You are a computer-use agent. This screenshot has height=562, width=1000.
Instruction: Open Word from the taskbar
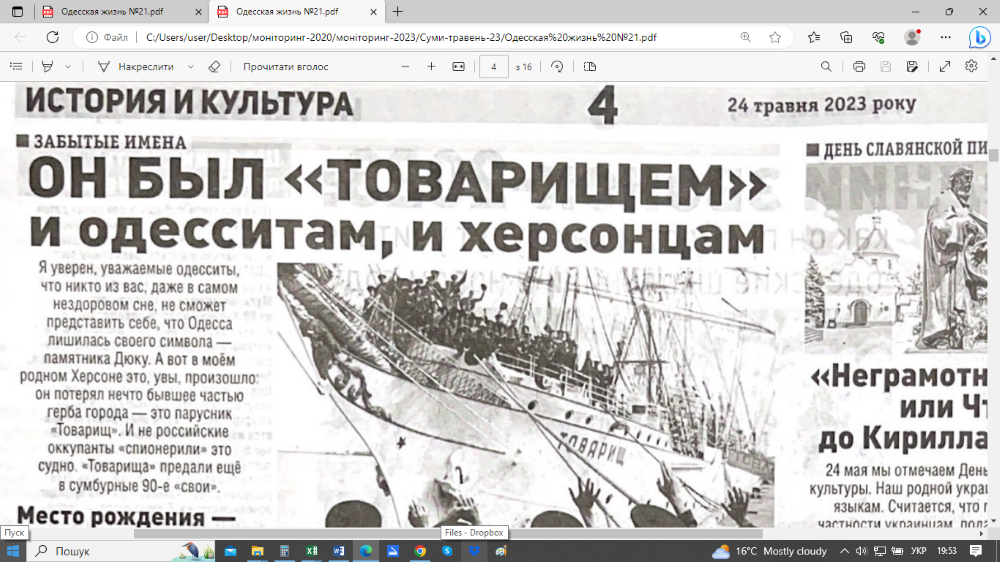pos(339,551)
